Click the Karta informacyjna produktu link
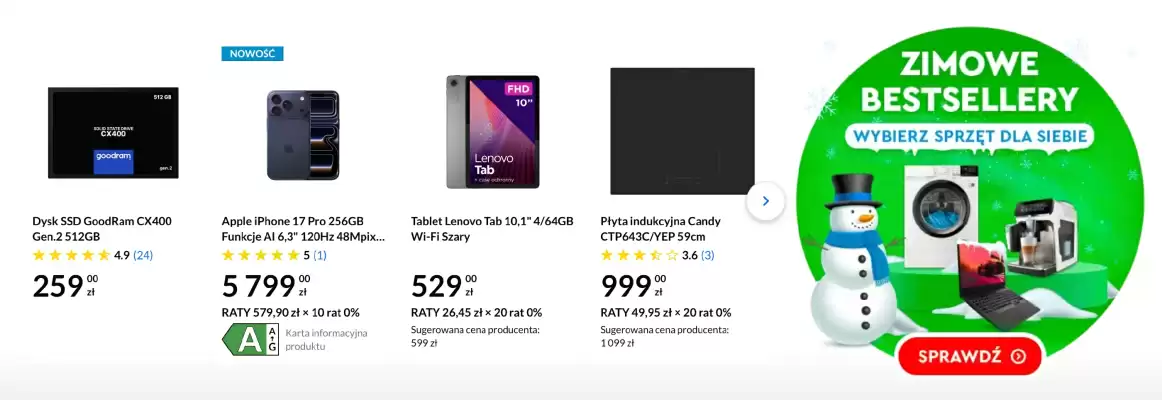Screen dimensions: 1162x400 tap(327, 339)
